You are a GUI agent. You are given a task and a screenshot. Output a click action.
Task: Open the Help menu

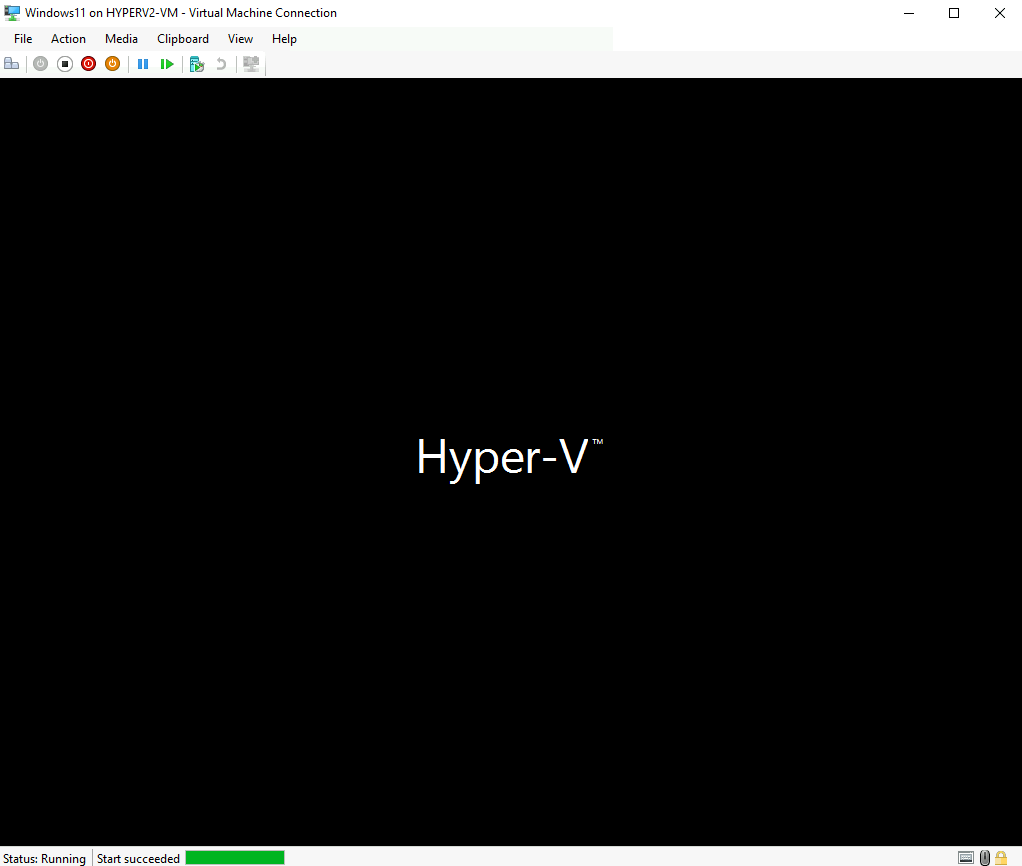point(284,39)
